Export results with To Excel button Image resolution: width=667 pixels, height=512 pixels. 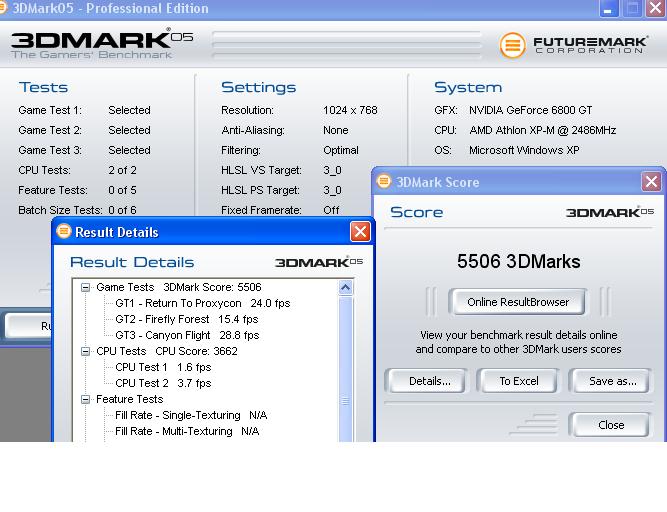tap(519, 381)
